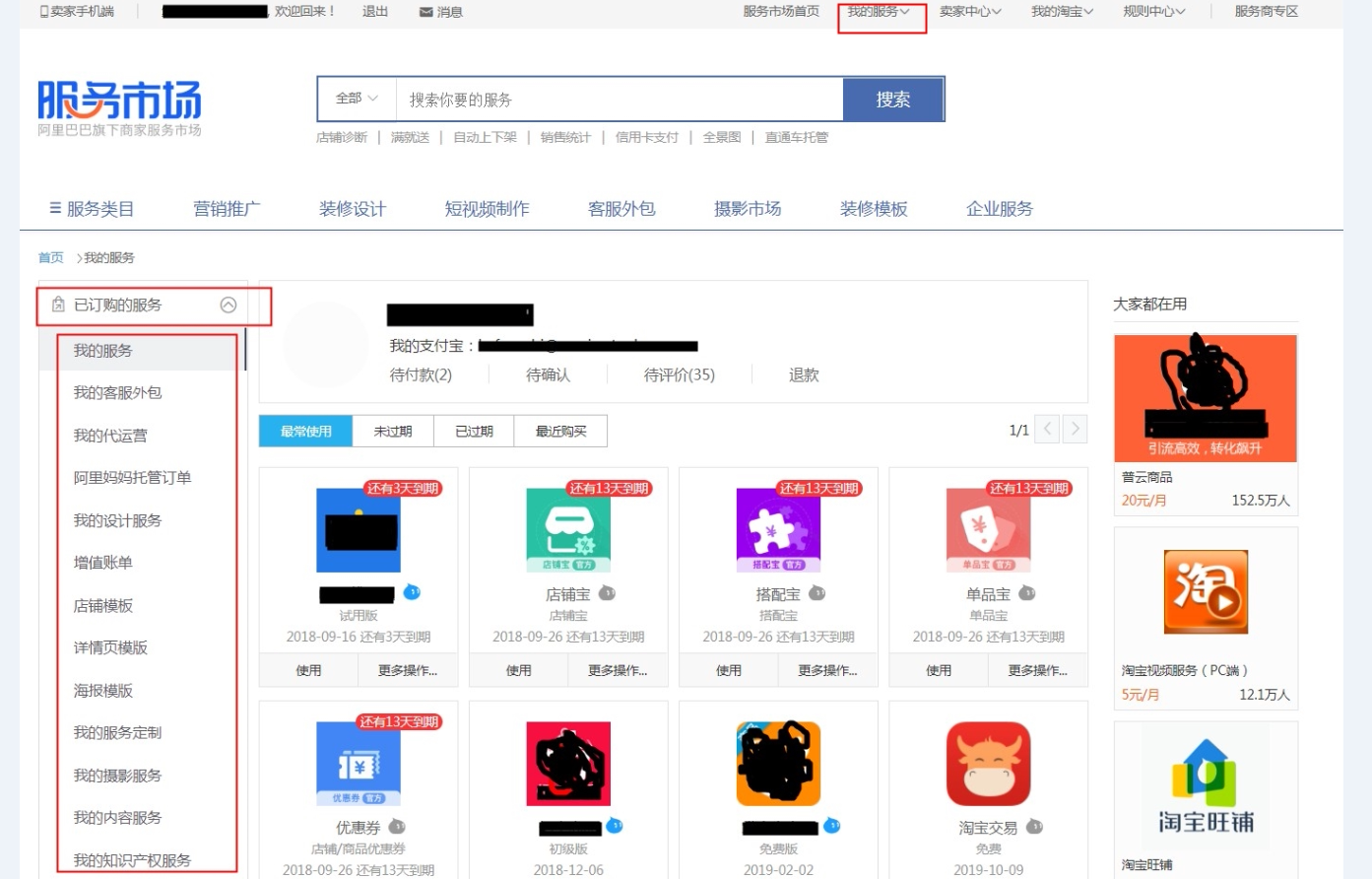
Task: Open the 服务类目 menu
Action: pyautogui.click(x=92, y=209)
